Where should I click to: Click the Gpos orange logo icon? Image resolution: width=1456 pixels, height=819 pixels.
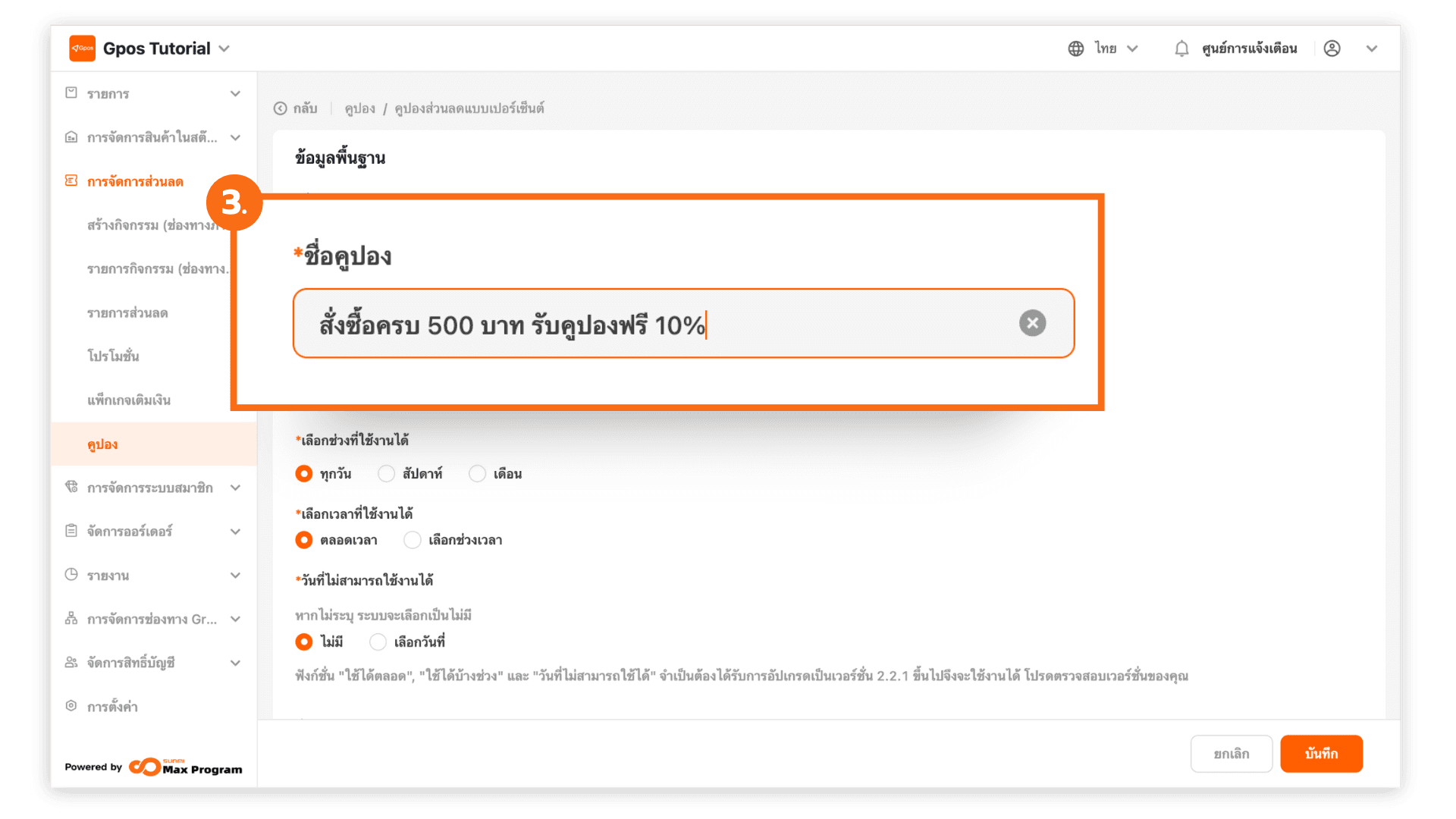(x=82, y=49)
